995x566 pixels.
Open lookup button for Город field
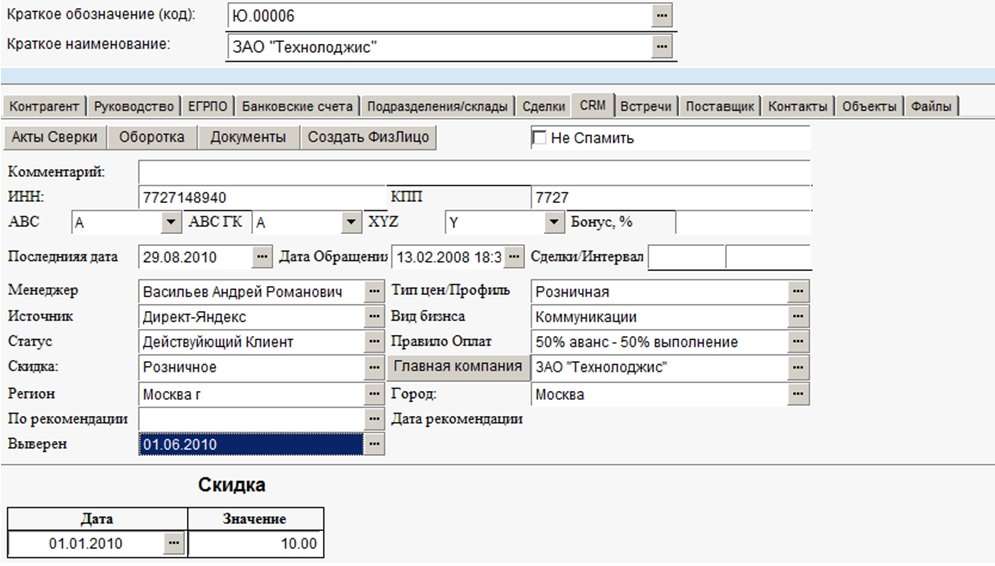coord(798,394)
